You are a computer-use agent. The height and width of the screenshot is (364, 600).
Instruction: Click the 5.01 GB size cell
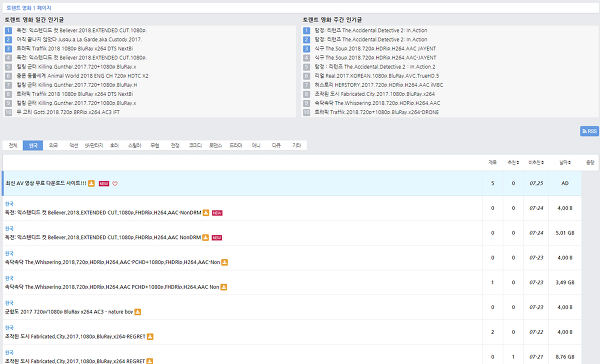565,233
